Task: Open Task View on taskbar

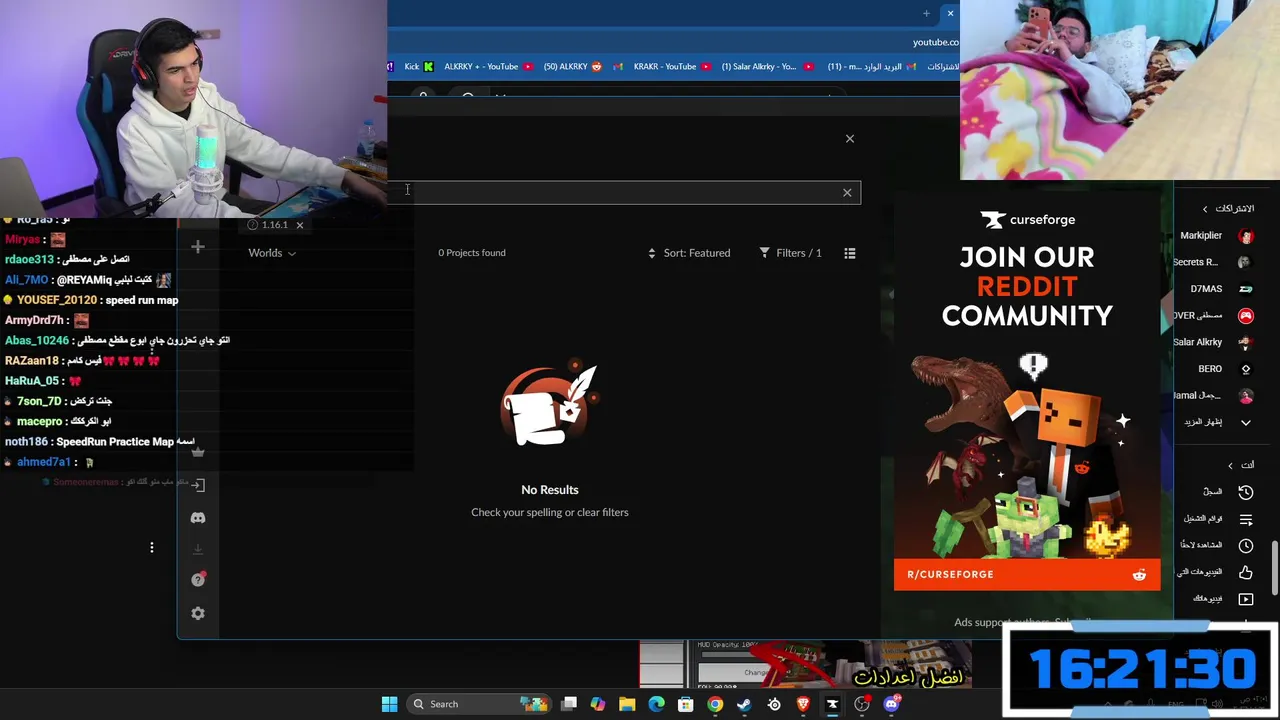Action: pyautogui.click(x=569, y=704)
